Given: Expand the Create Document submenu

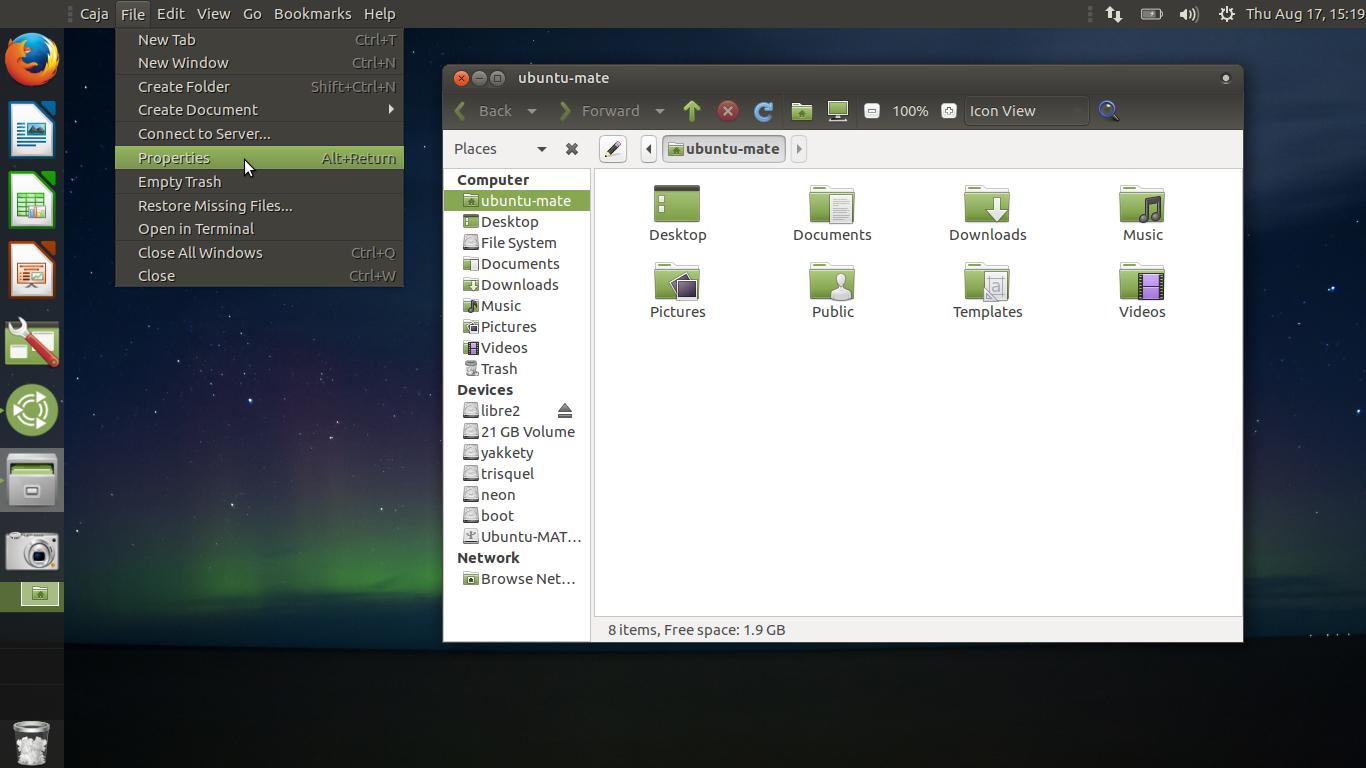Looking at the screenshot, I should (260, 110).
